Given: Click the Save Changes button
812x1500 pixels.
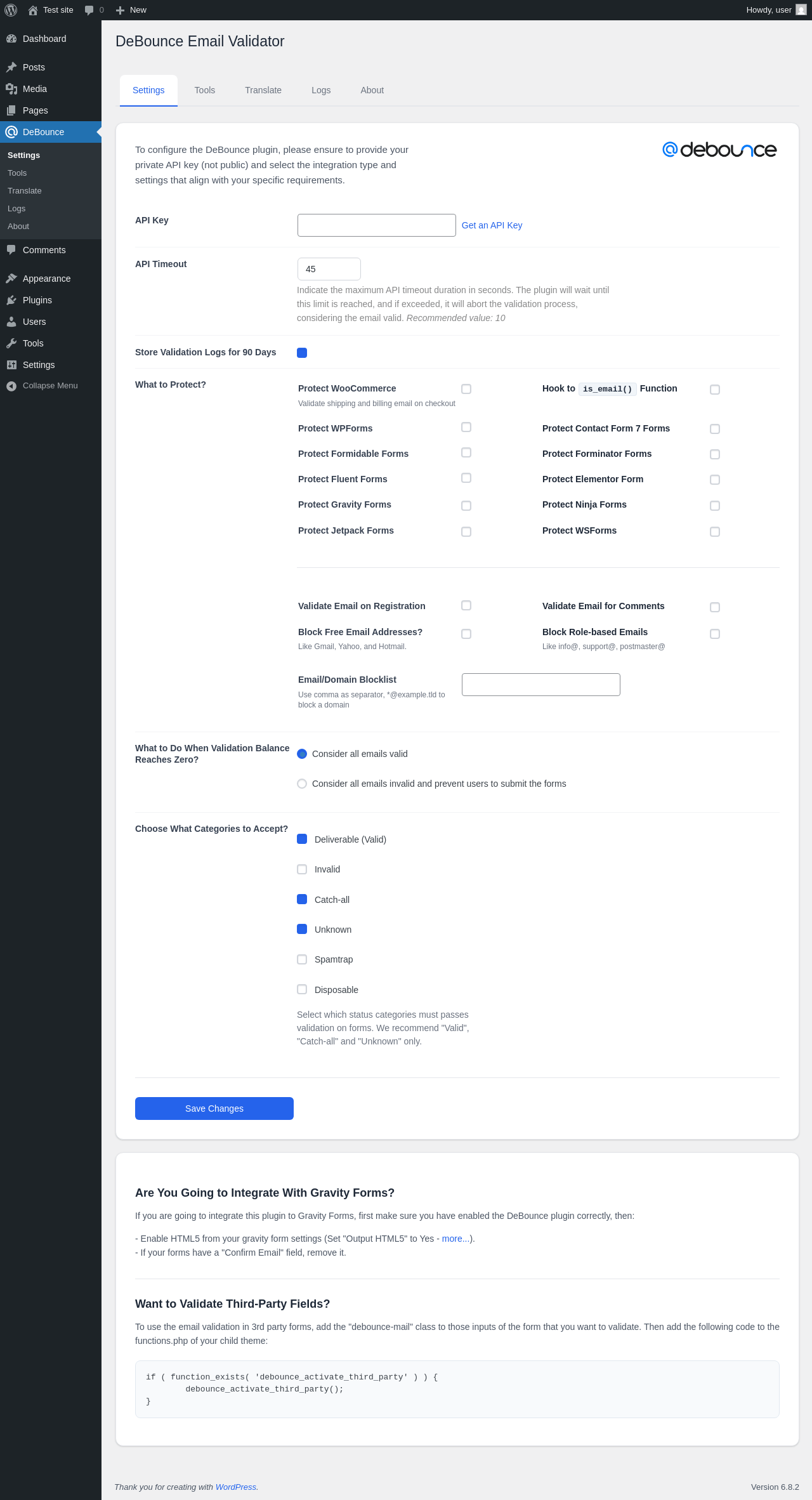Looking at the screenshot, I should click(214, 1109).
